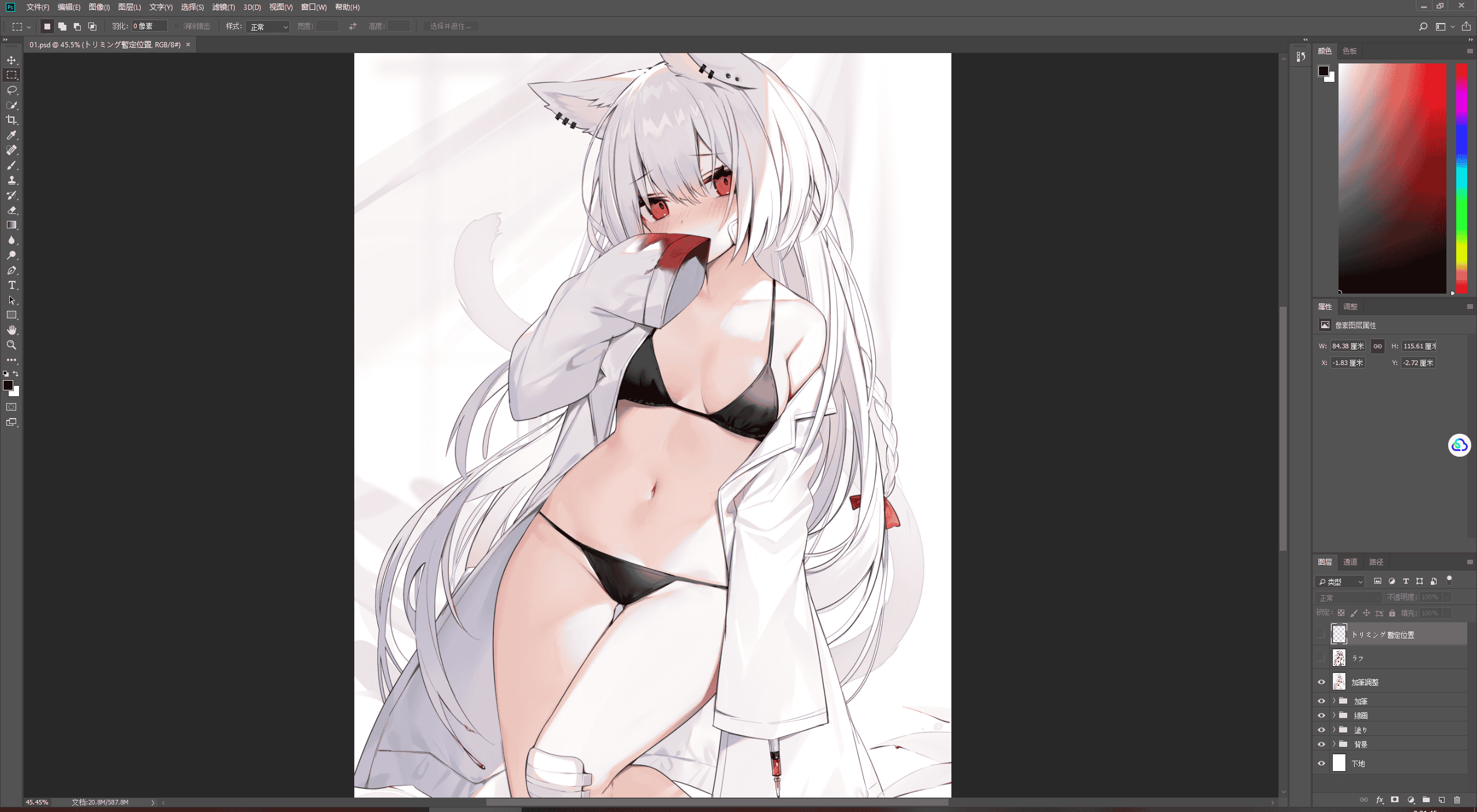Switch to the 色板 tab
Image resolution: width=1477 pixels, height=812 pixels.
(1349, 51)
